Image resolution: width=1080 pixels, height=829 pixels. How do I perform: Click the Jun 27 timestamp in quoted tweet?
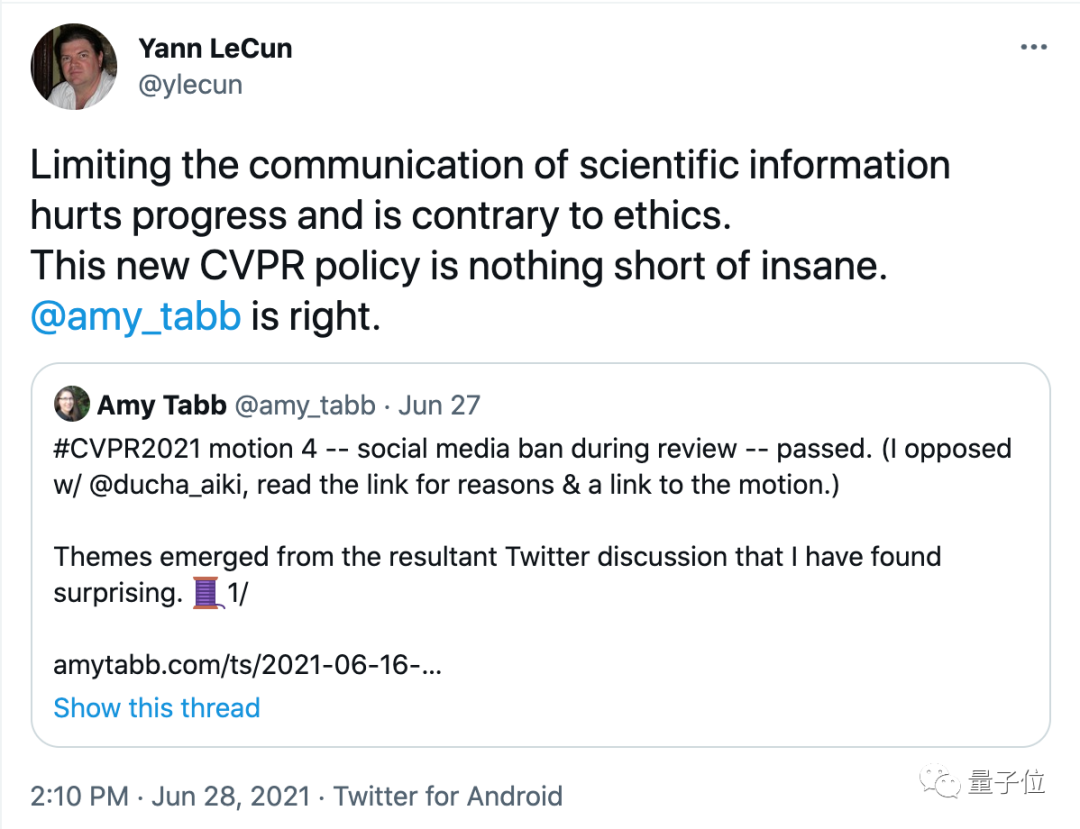coord(439,405)
